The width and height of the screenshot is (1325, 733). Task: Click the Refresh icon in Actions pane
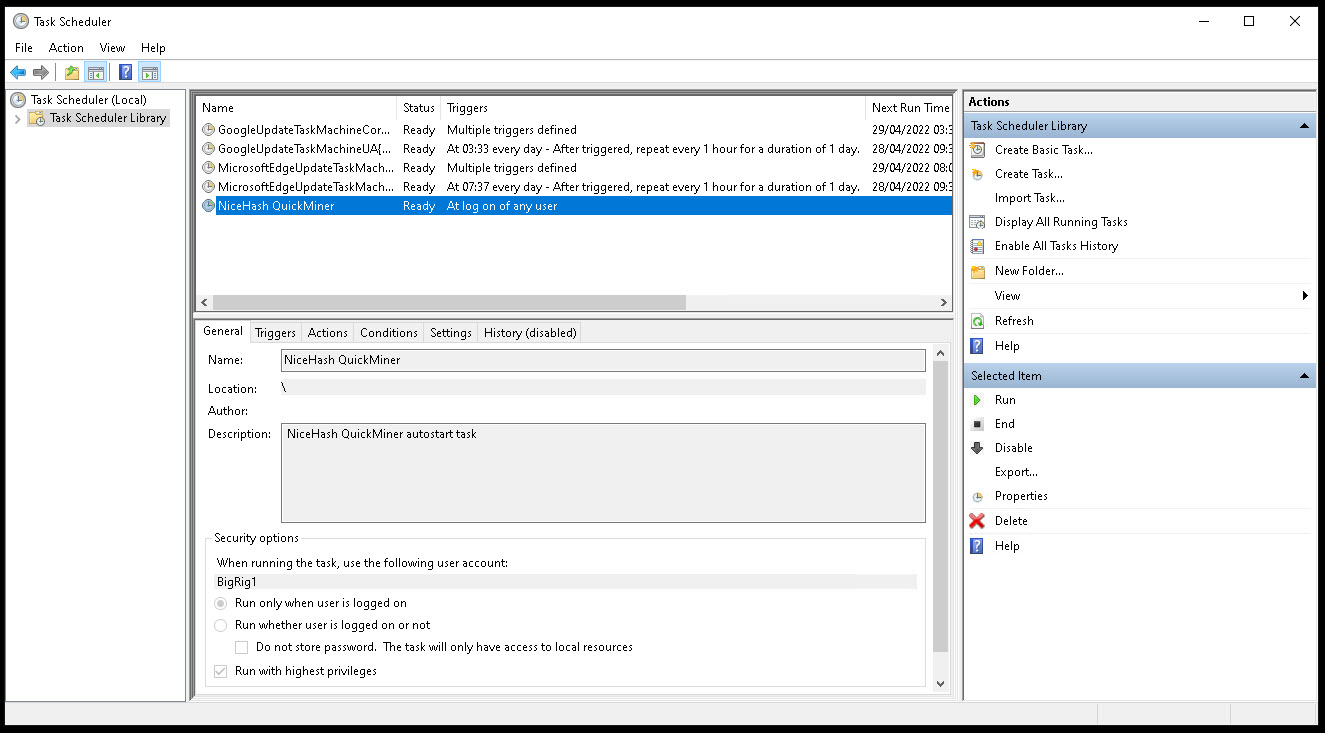pyautogui.click(x=976, y=320)
